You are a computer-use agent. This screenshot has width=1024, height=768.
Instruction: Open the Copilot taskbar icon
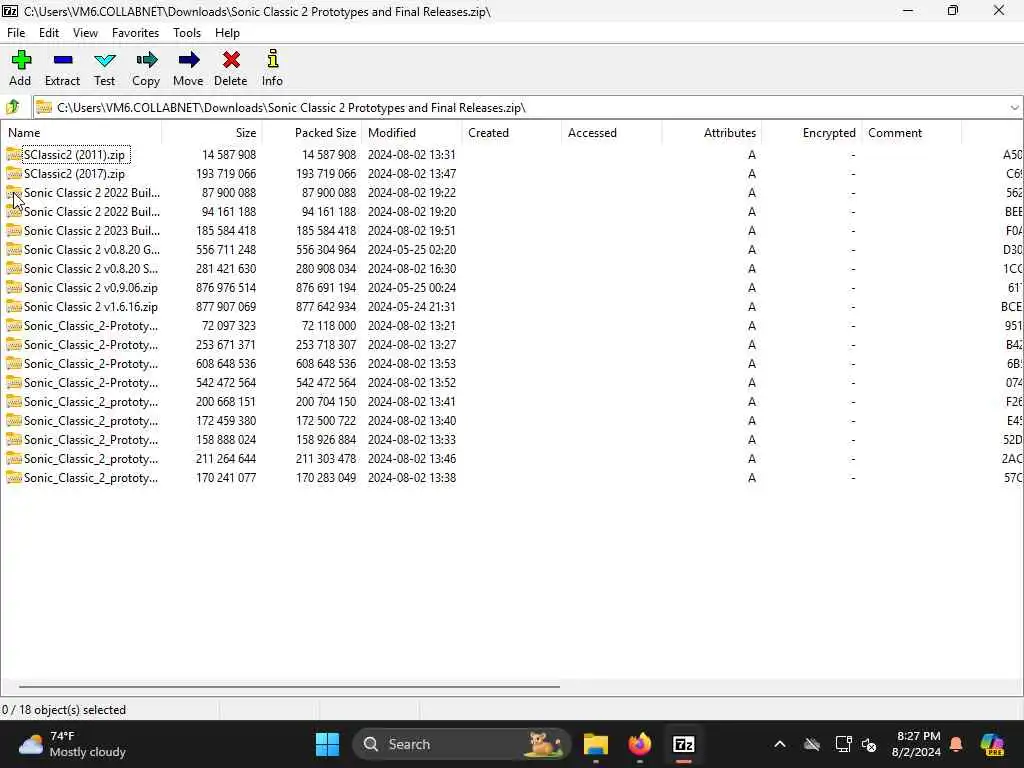(x=992, y=744)
